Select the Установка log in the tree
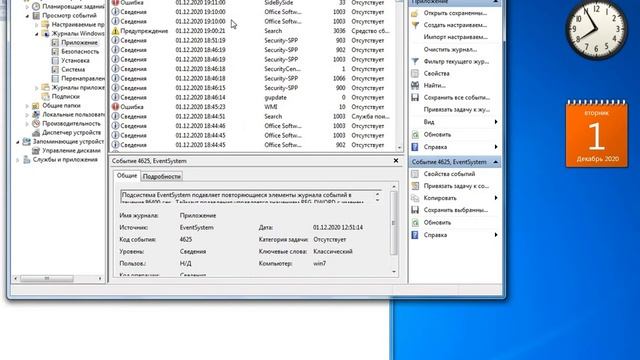This screenshot has height=360, width=640. [x=75, y=60]
